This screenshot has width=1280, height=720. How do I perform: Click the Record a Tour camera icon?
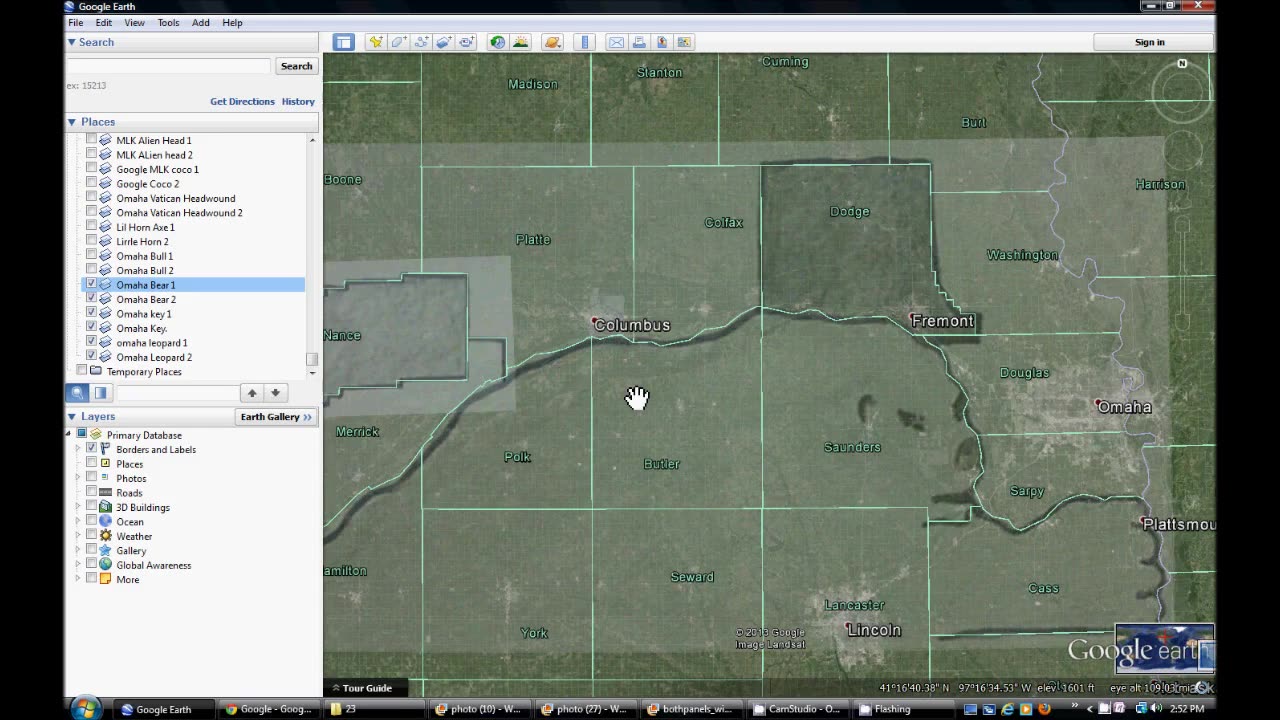click(x=467, y=42)
